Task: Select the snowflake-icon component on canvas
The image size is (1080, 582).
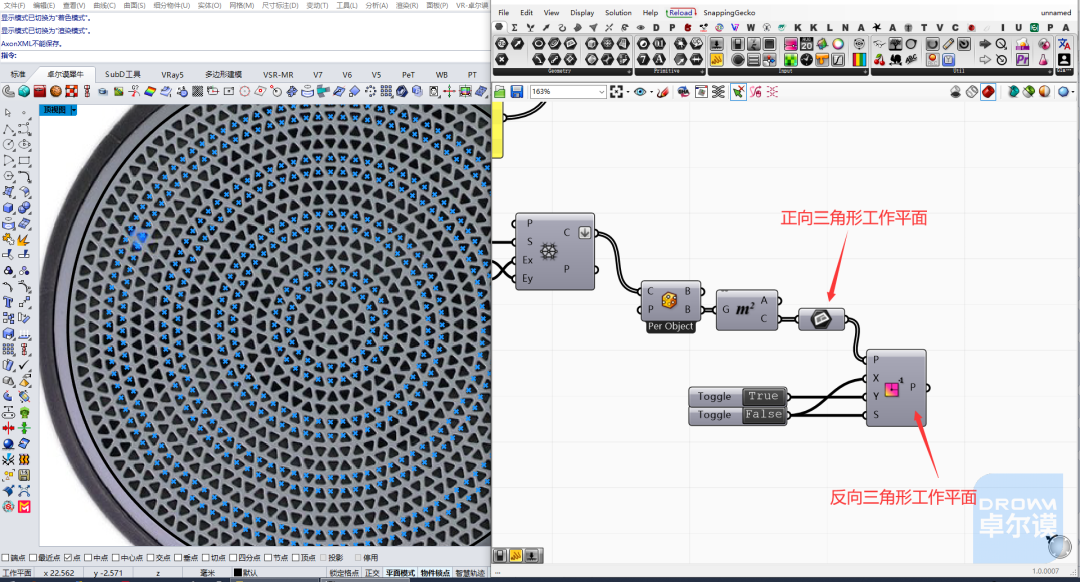Action: coord(554,251)
